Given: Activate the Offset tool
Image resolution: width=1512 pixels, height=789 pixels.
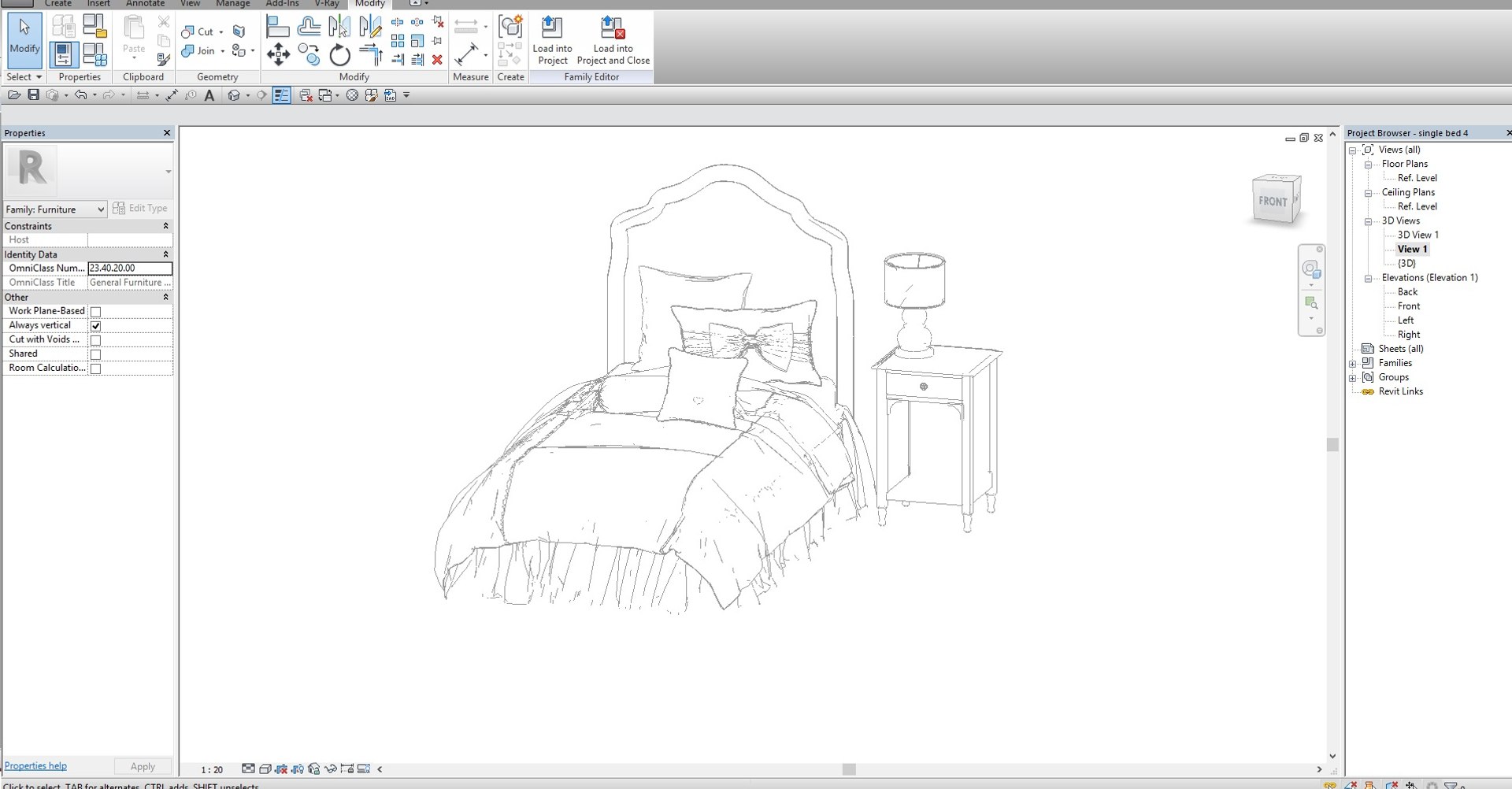Looking at the screenshot, I should [x=309, y=28].
